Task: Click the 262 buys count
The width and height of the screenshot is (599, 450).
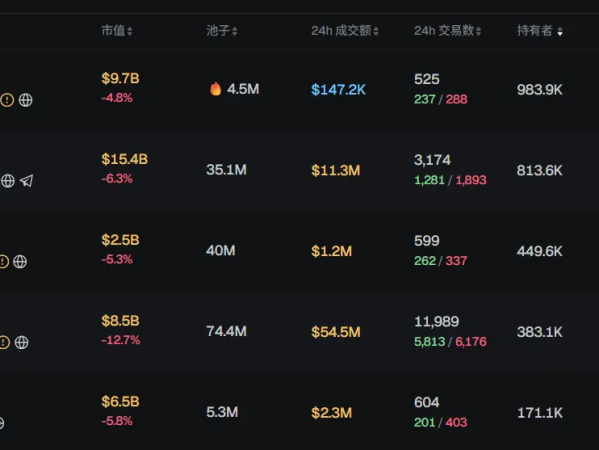Action: coord(425,261)
